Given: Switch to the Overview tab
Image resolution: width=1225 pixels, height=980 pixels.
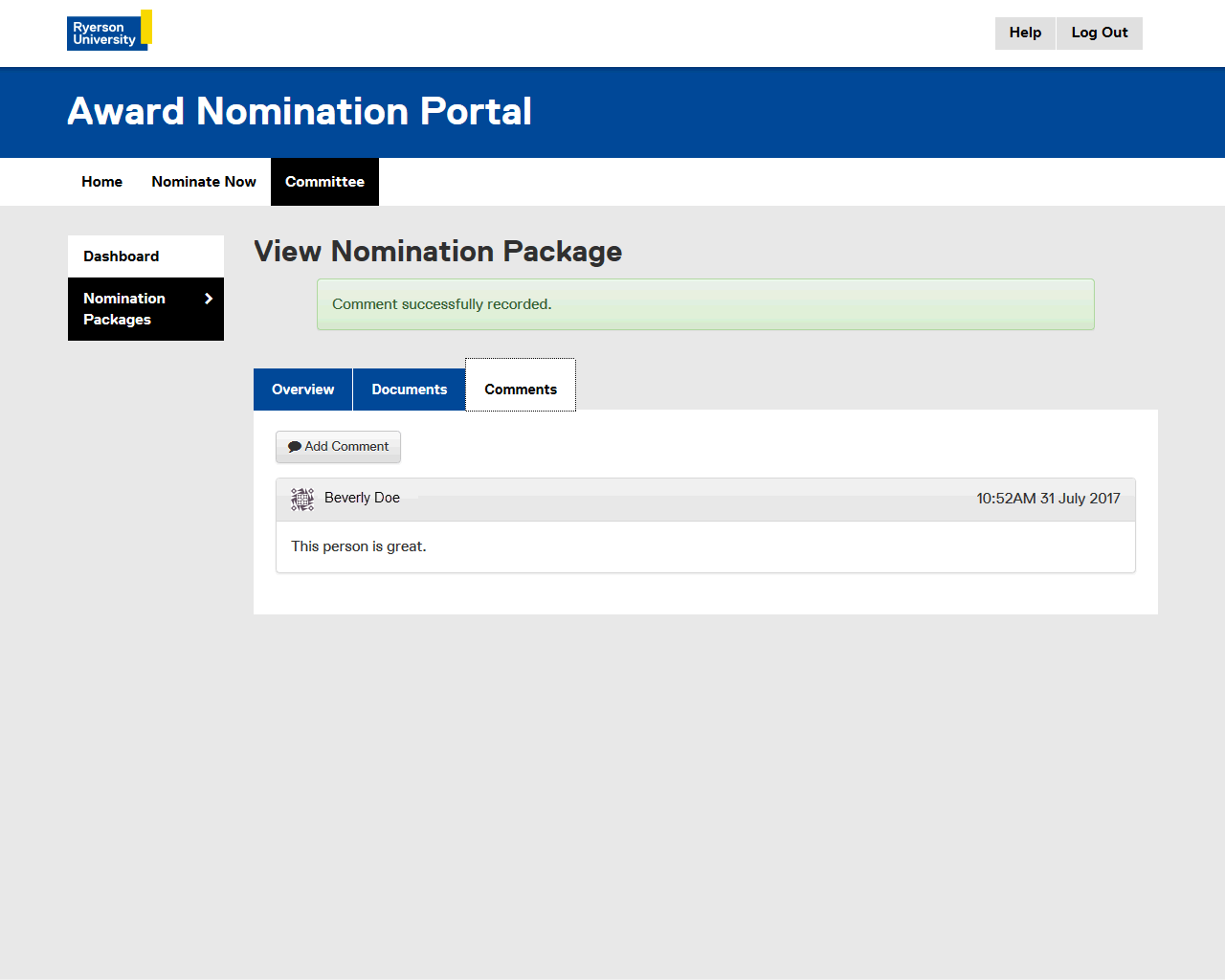Looking at the screenshot, I should click(x=302, y=390).
